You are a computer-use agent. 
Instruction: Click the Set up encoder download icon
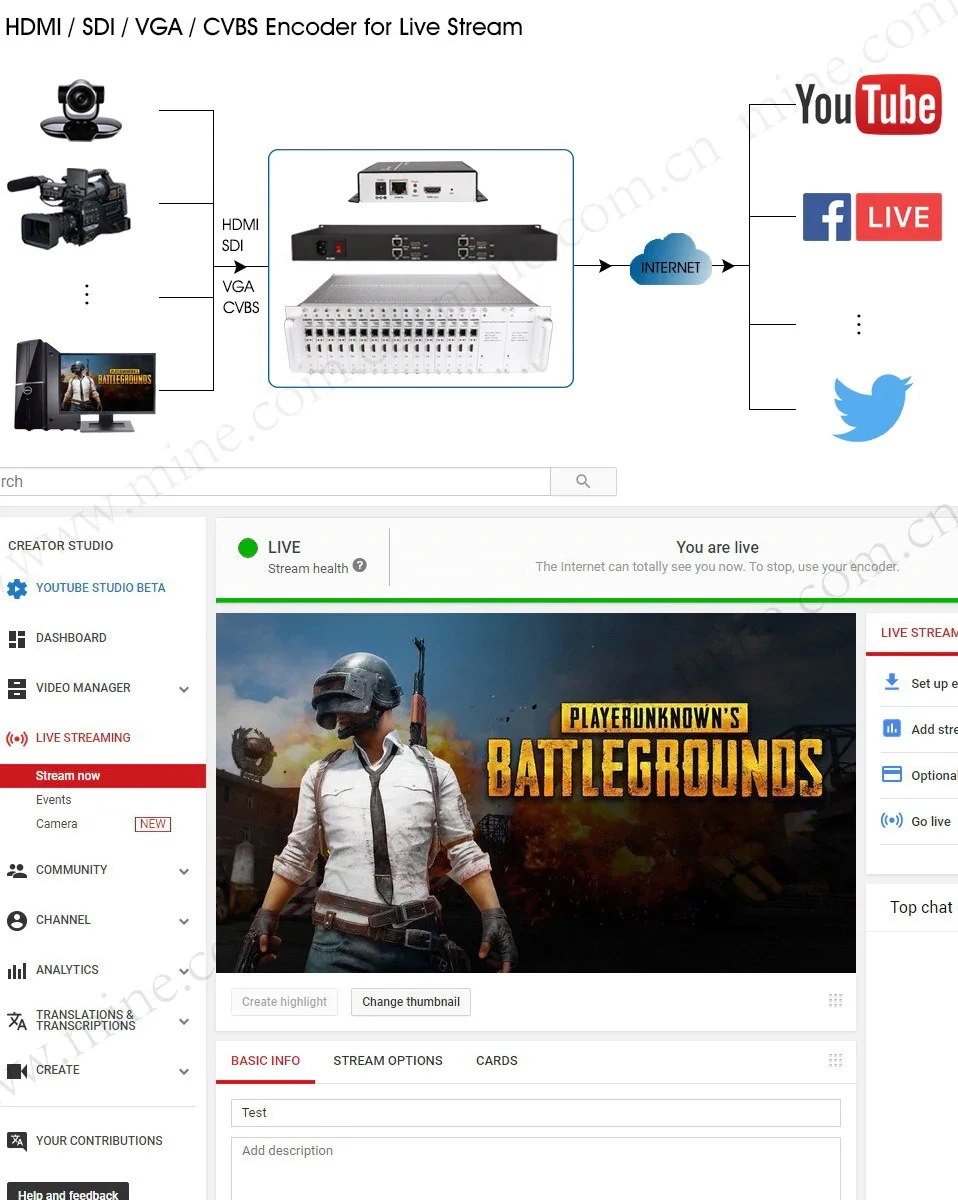892,682
